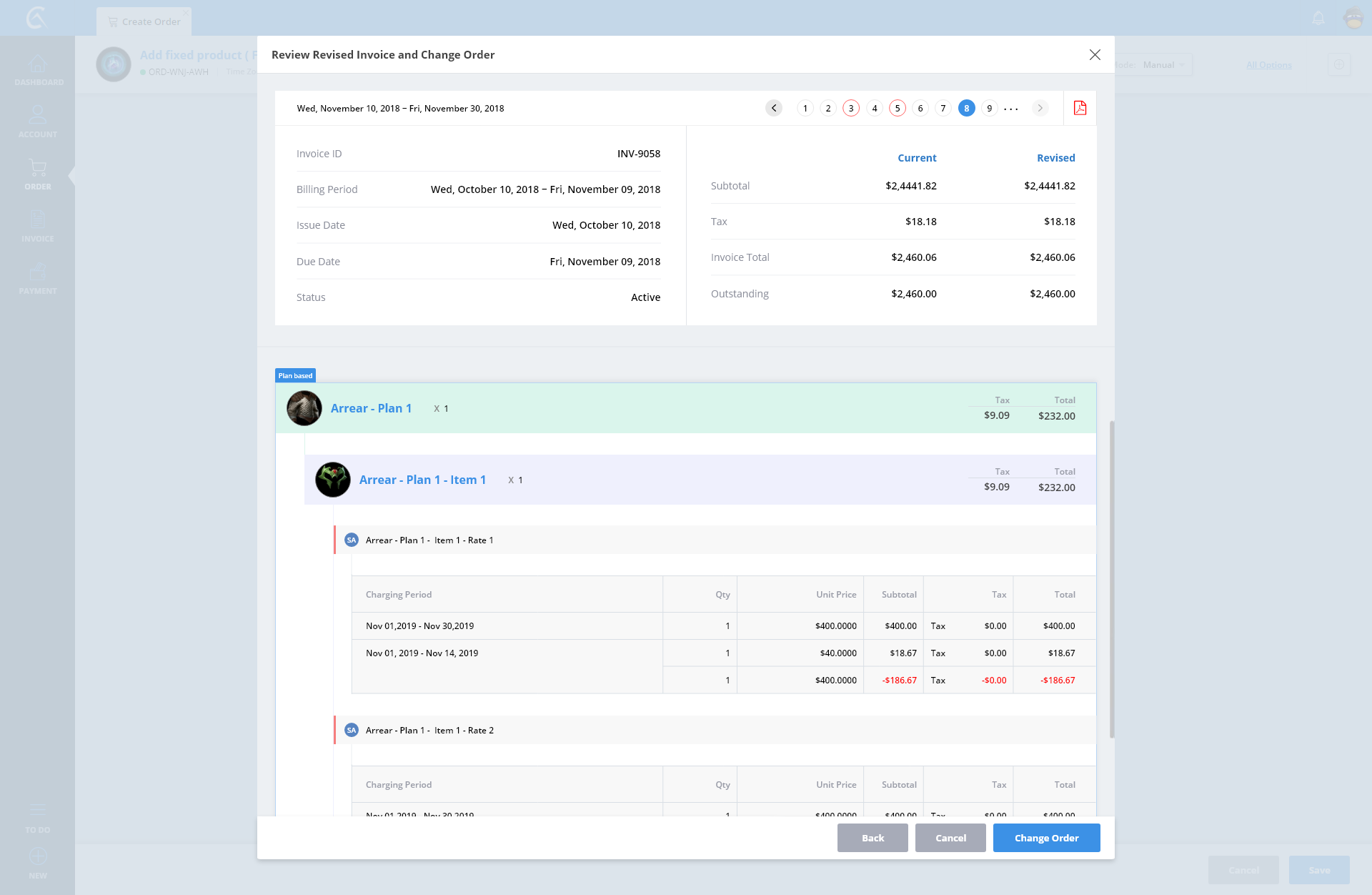Go to the previous invoice page arrow
The image size is (1372, 895).
pos(773,108)
